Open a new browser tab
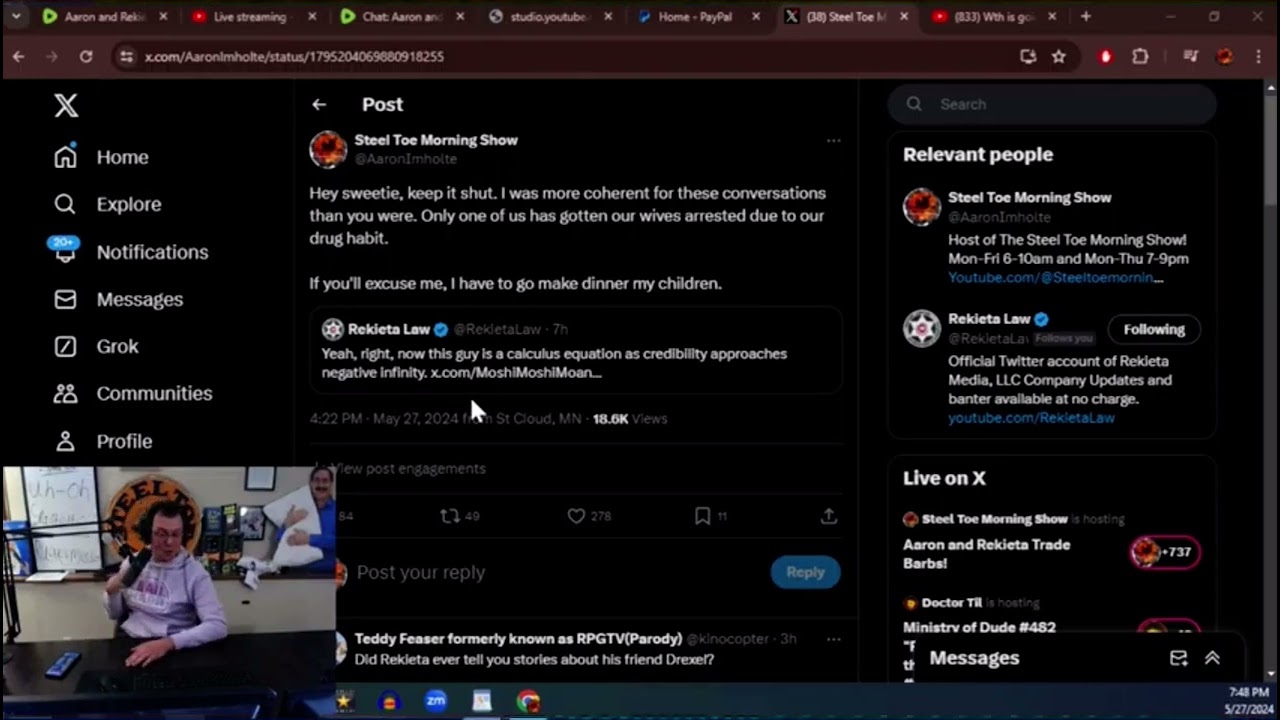The height and width of the screenshot is (720, 1280). click(x=1086, y=17)
